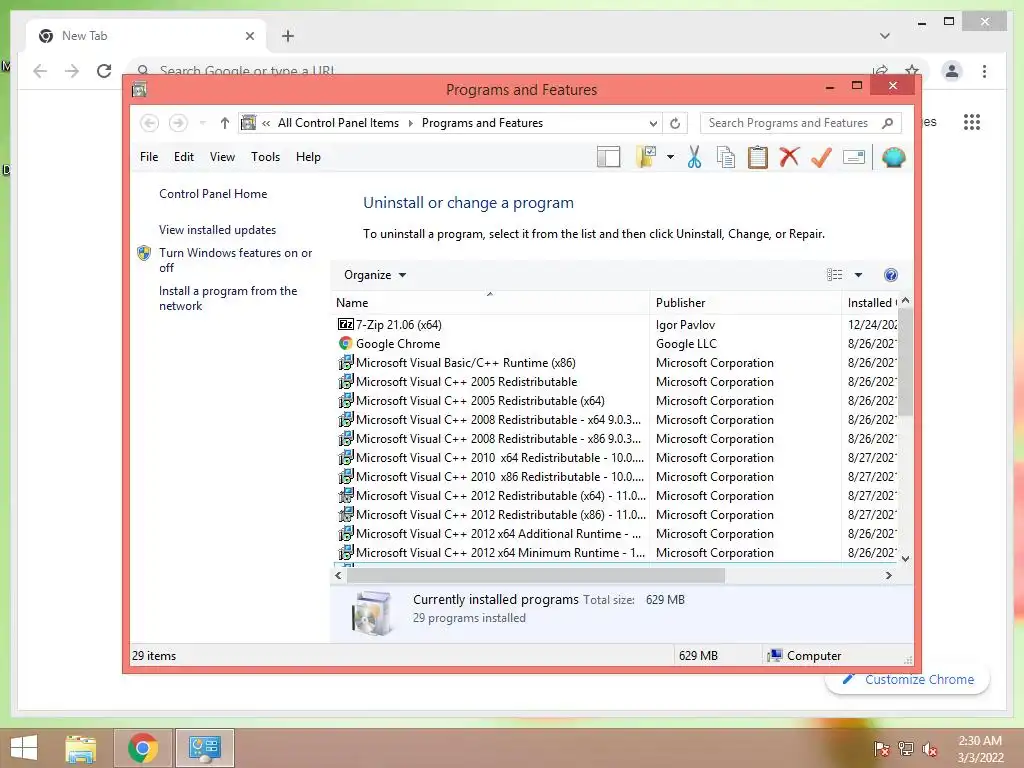Click Chrome reload button
1024x768 pixels.
click(104, 71)
